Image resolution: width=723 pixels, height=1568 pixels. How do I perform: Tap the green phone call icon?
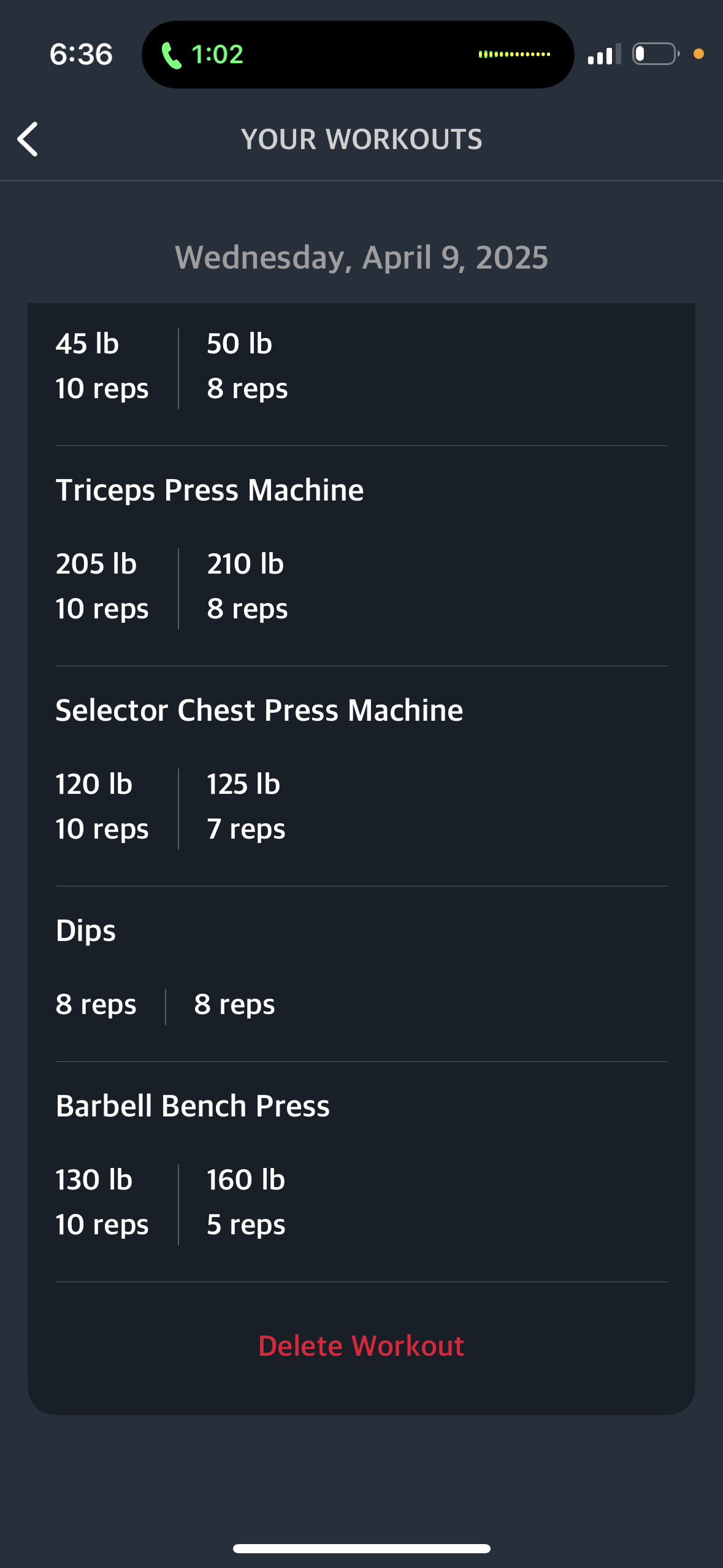(x=171, y=55)
